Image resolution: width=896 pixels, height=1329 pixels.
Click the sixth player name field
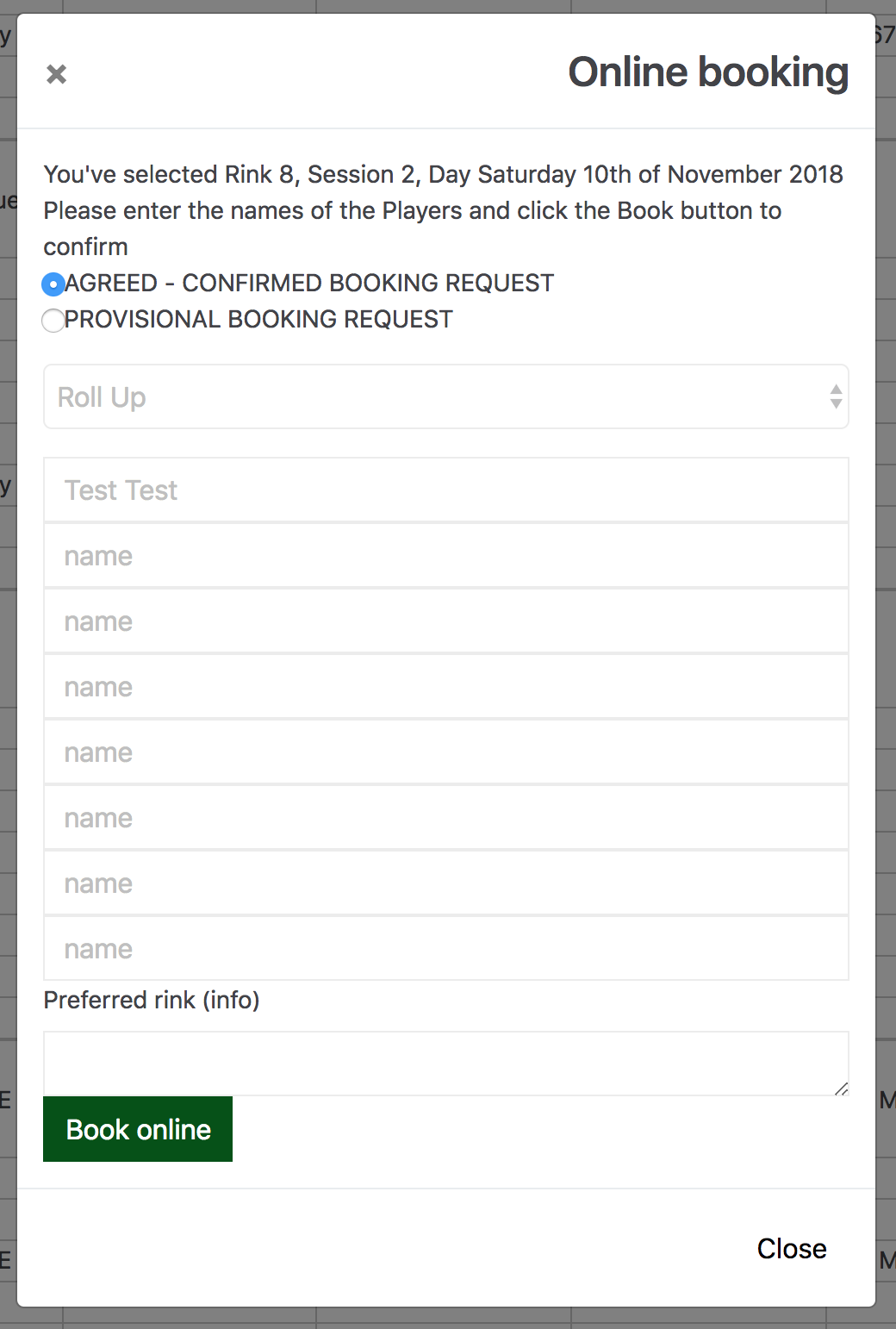446,818
